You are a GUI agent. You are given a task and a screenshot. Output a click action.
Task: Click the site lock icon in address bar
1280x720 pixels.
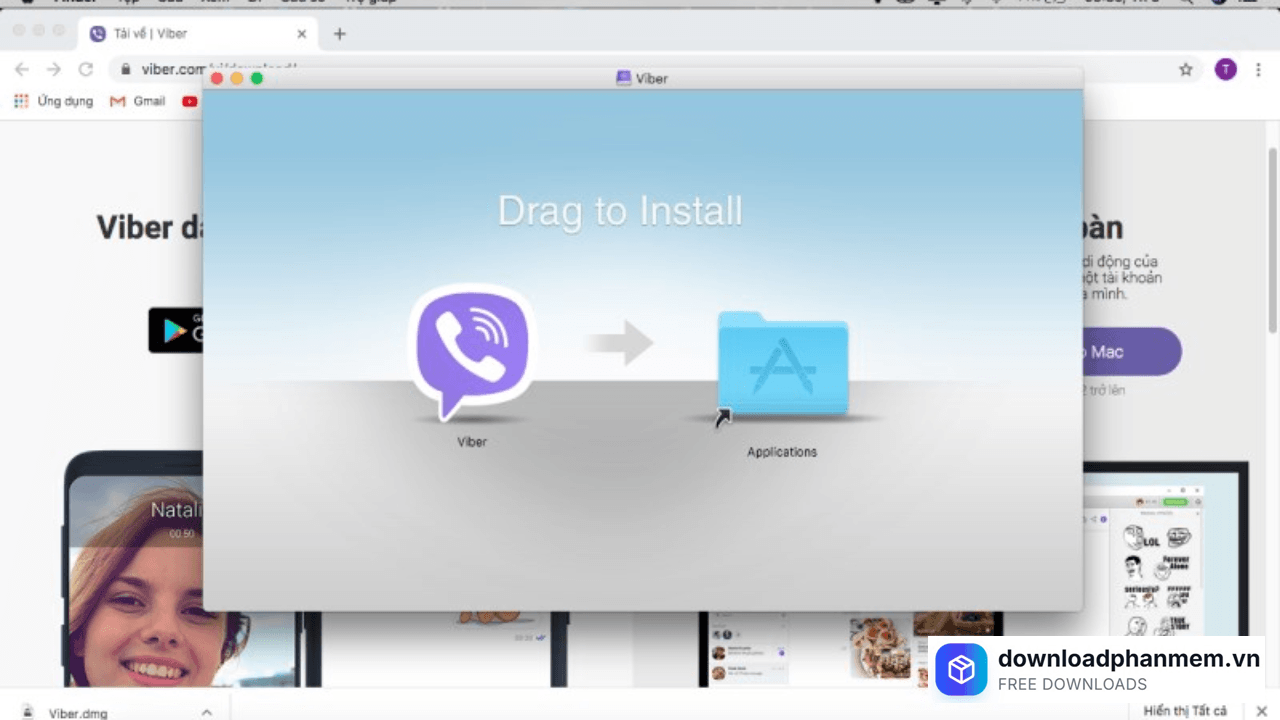tap(125, 69)
